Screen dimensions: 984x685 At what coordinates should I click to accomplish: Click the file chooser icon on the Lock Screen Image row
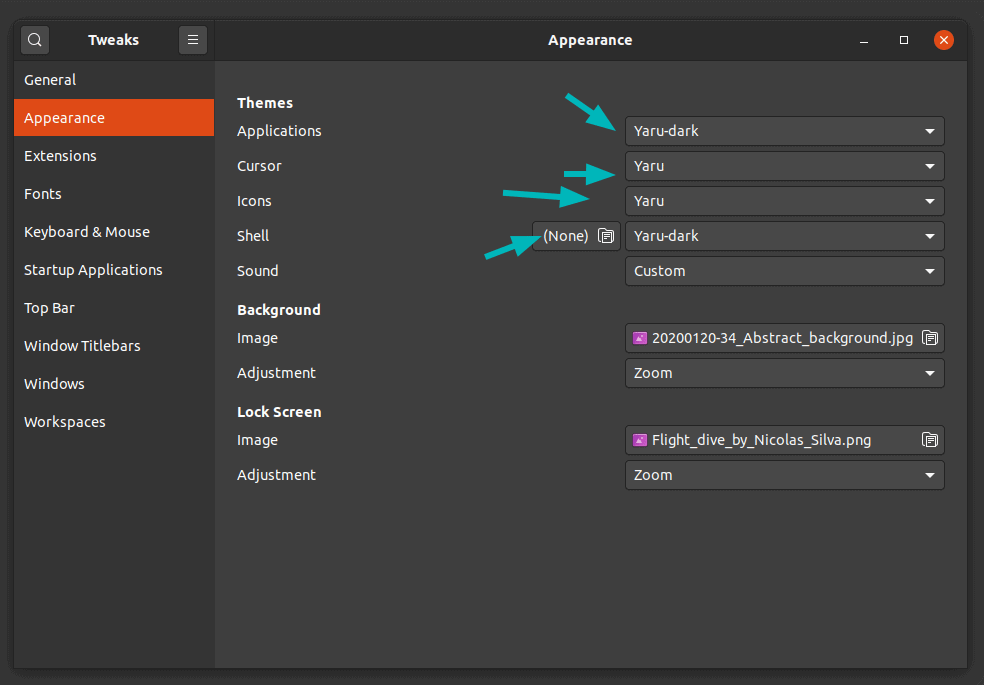click(x=929, y=440)
